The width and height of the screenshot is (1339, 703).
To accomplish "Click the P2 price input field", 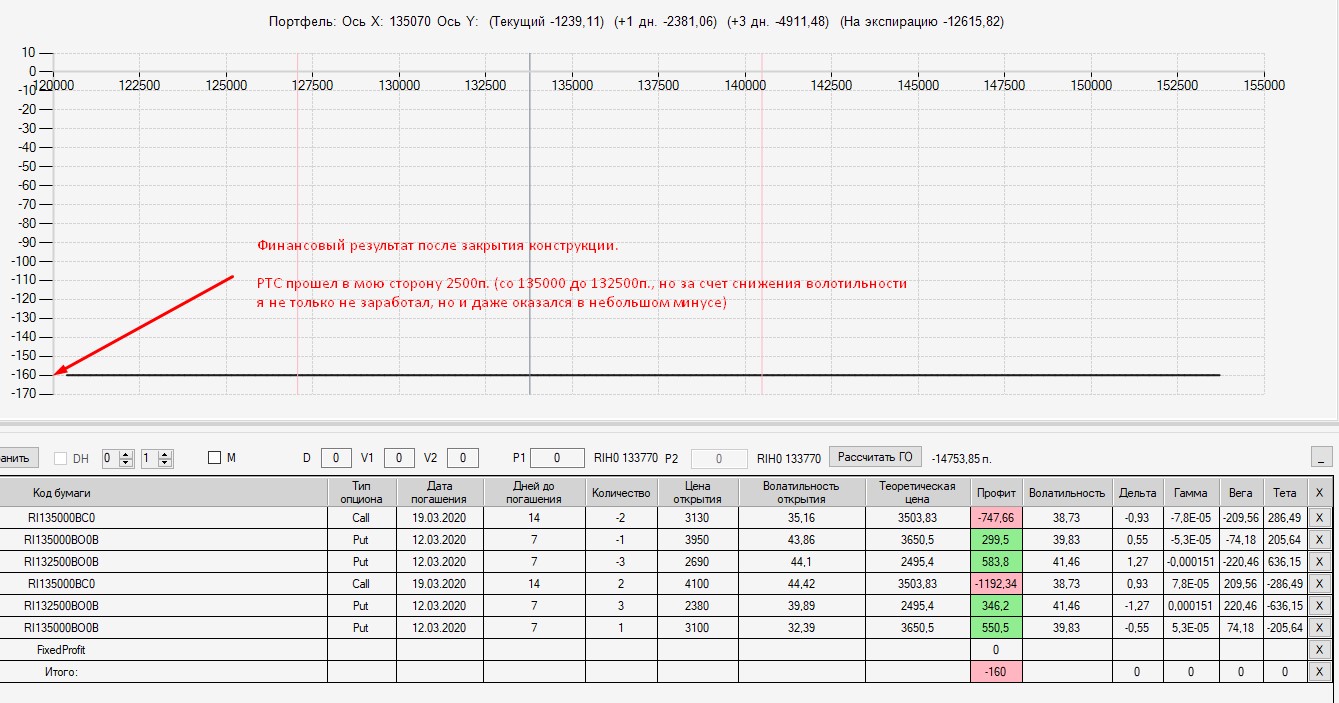I will (720, 458).
